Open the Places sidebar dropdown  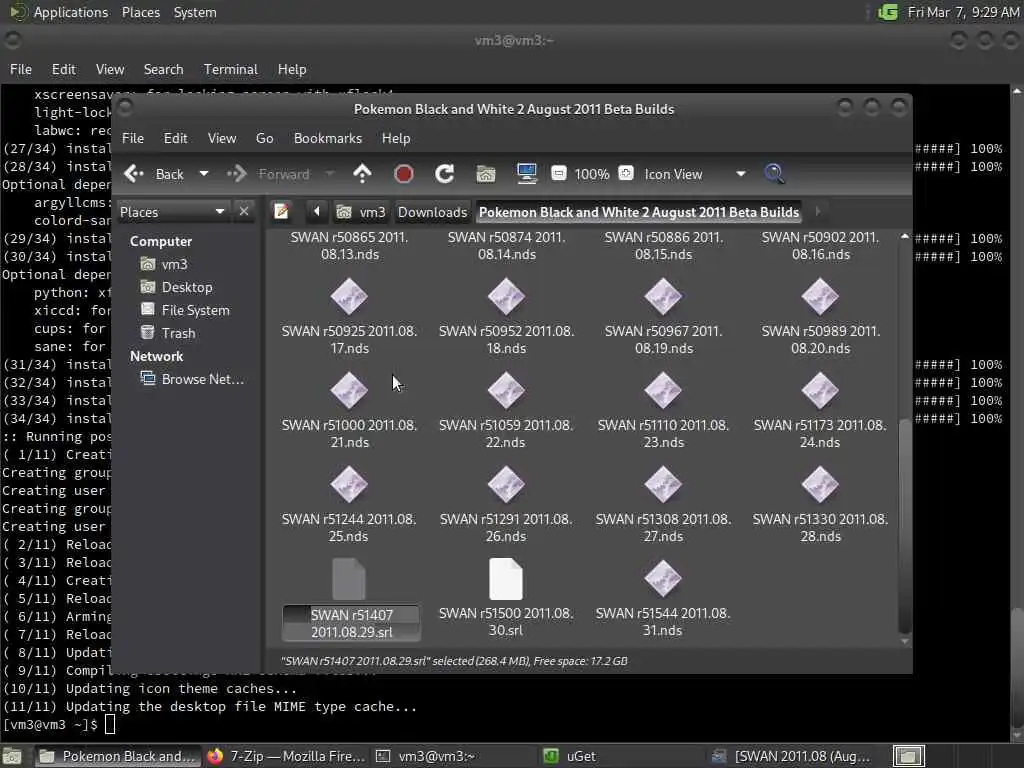click(x=173, y=212)
